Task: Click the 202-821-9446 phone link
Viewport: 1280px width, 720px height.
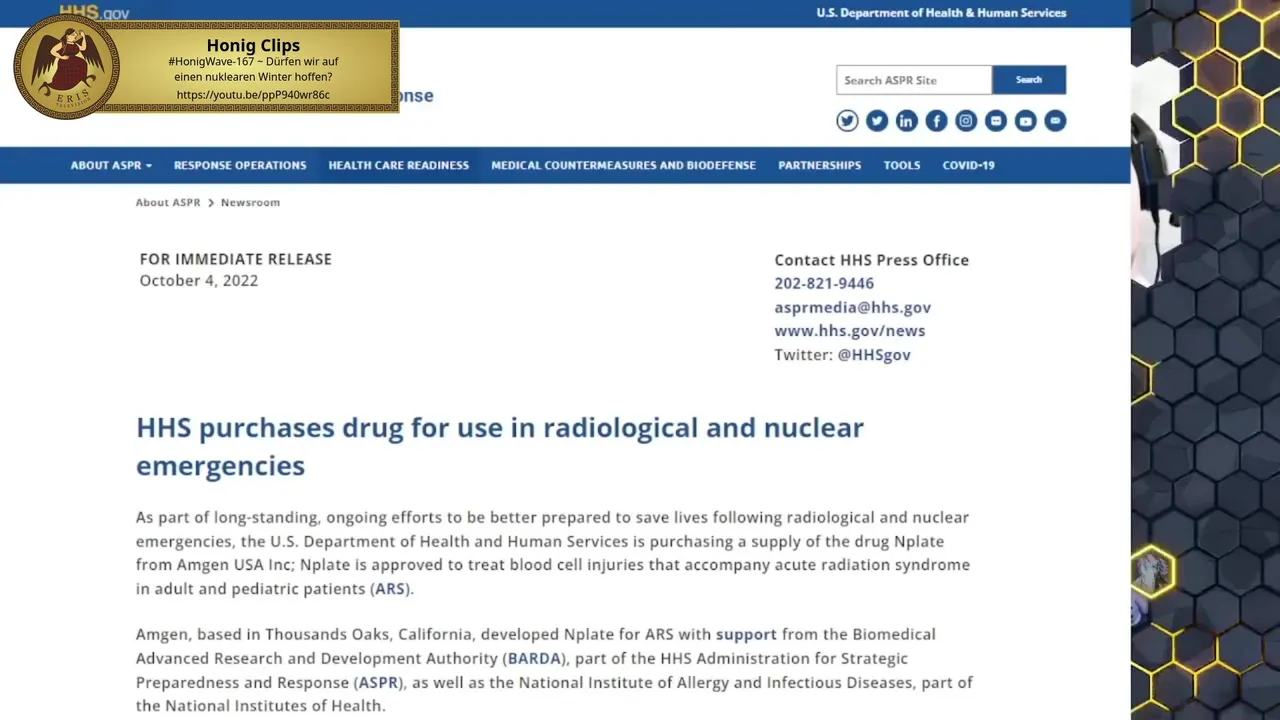Action: tap(824, 284)
